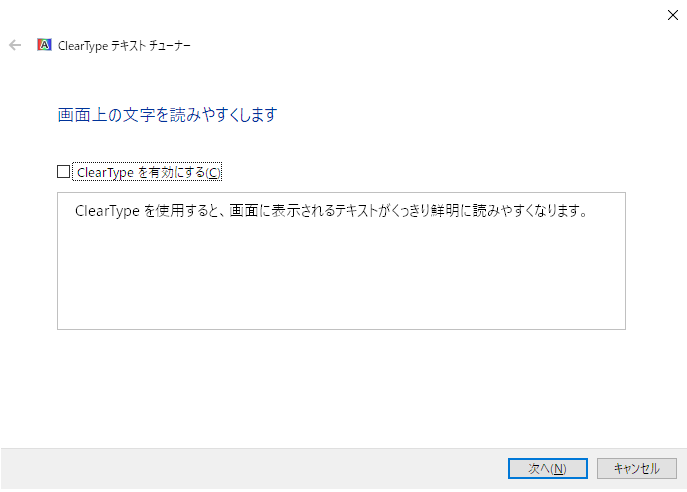The width and height of the screenshot is (687, 492).
Task: Click the word ClearType in description text
Action: (107, 211)
